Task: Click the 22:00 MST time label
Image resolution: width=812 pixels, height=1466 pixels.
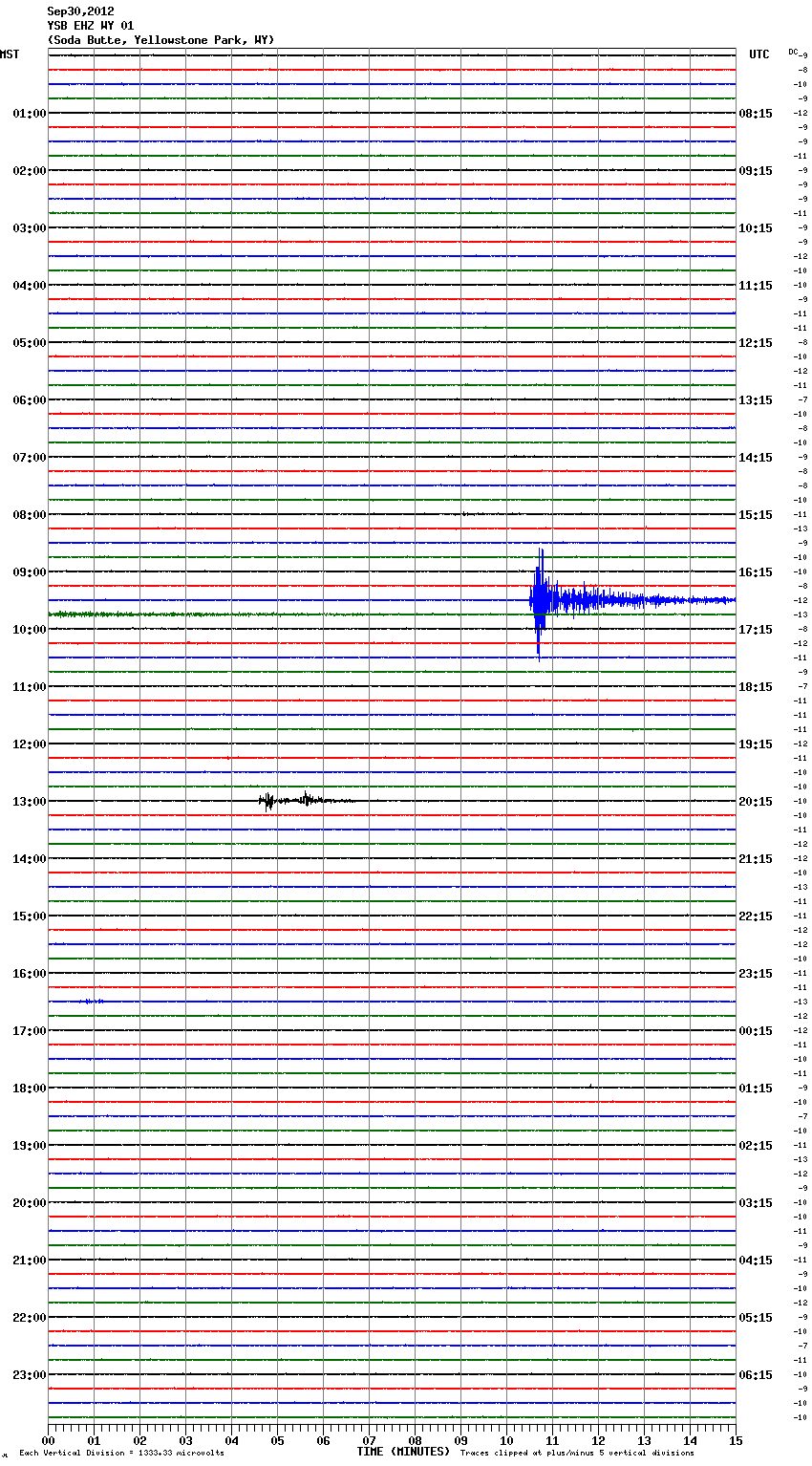Action: click(x=29, y=1318)
